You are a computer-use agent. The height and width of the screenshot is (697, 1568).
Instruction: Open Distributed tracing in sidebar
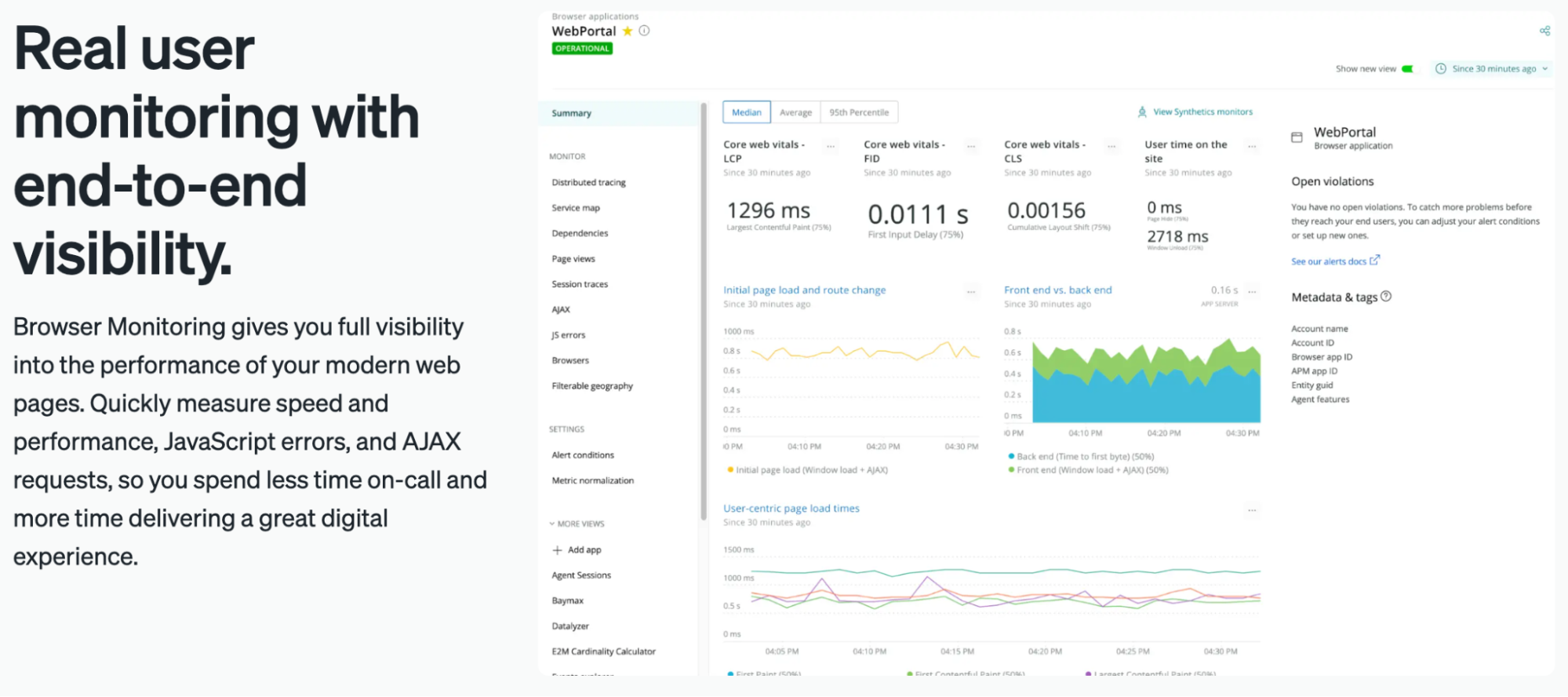588,182
